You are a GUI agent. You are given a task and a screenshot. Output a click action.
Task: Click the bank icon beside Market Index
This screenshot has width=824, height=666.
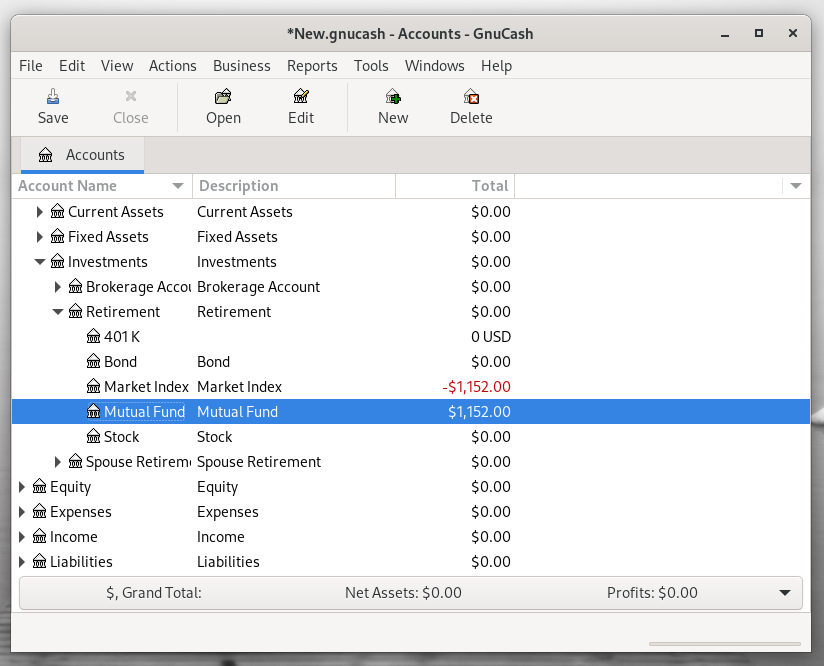click(x=94, y=387)
